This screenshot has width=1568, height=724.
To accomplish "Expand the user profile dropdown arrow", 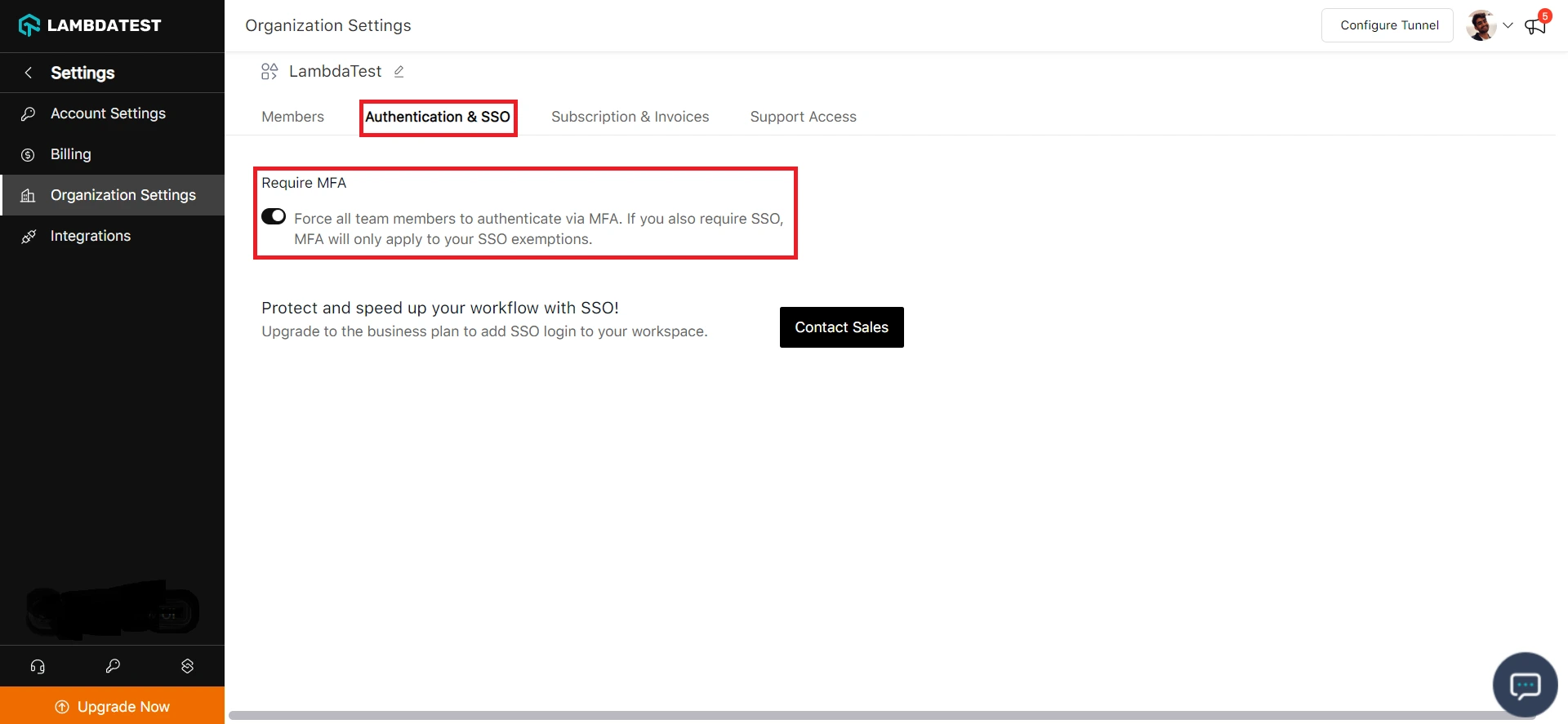I will click(x=1508, y=25).
